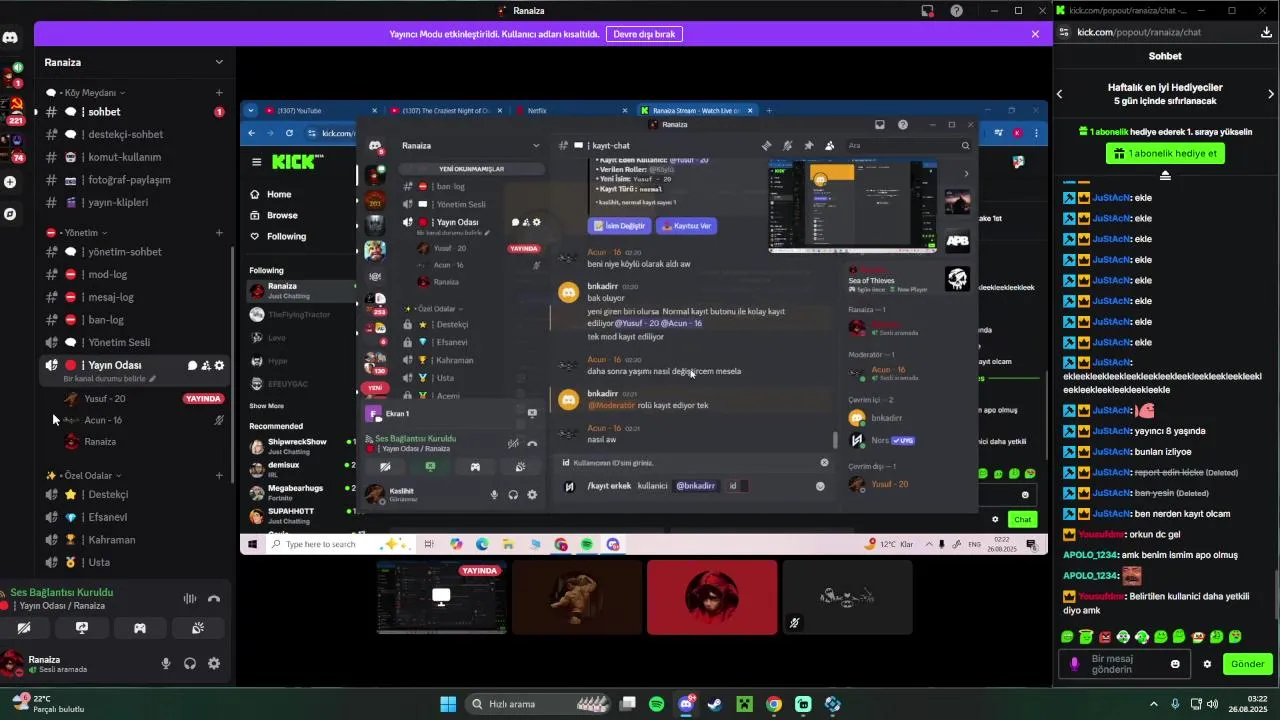The height and width of the screenshot is (720, 1280).
Task: Click the screen share button in voice panel
Action: pos(82,628)
